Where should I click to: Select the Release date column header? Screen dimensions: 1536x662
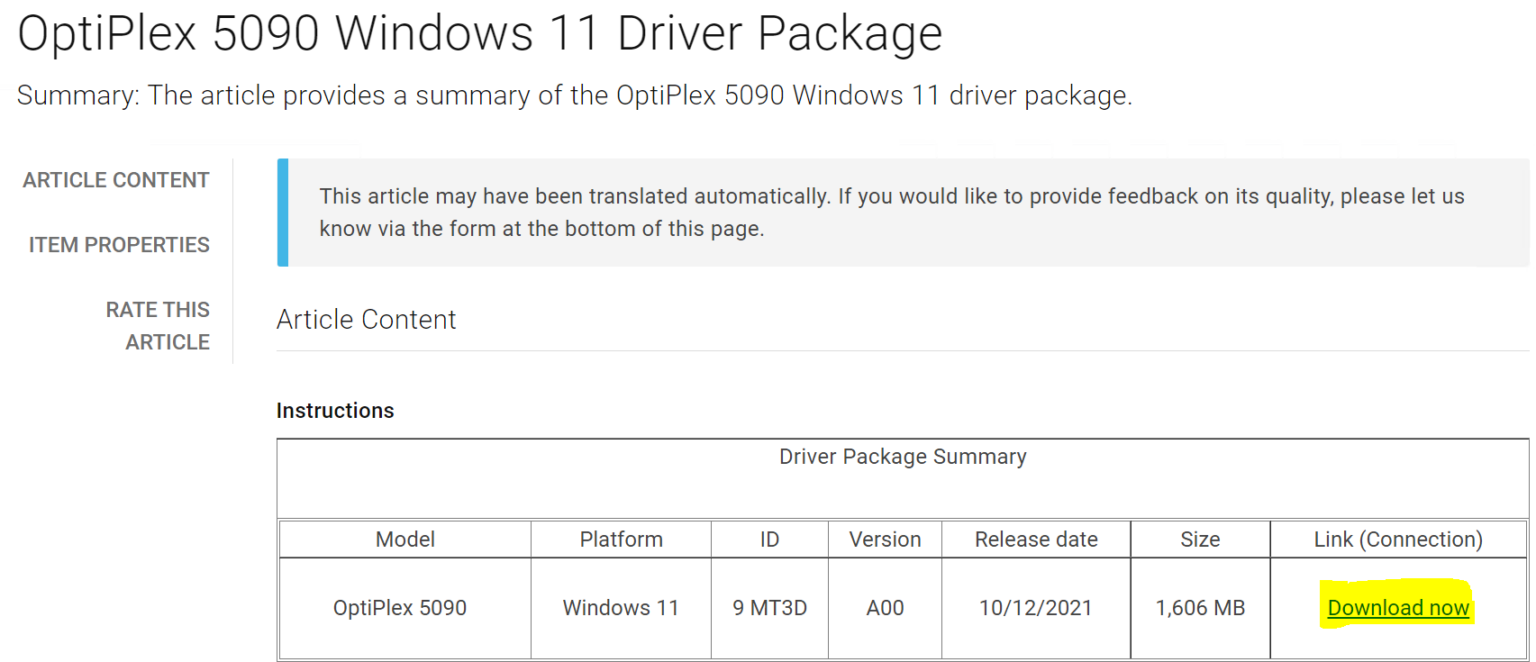[x=1035, y=539]
